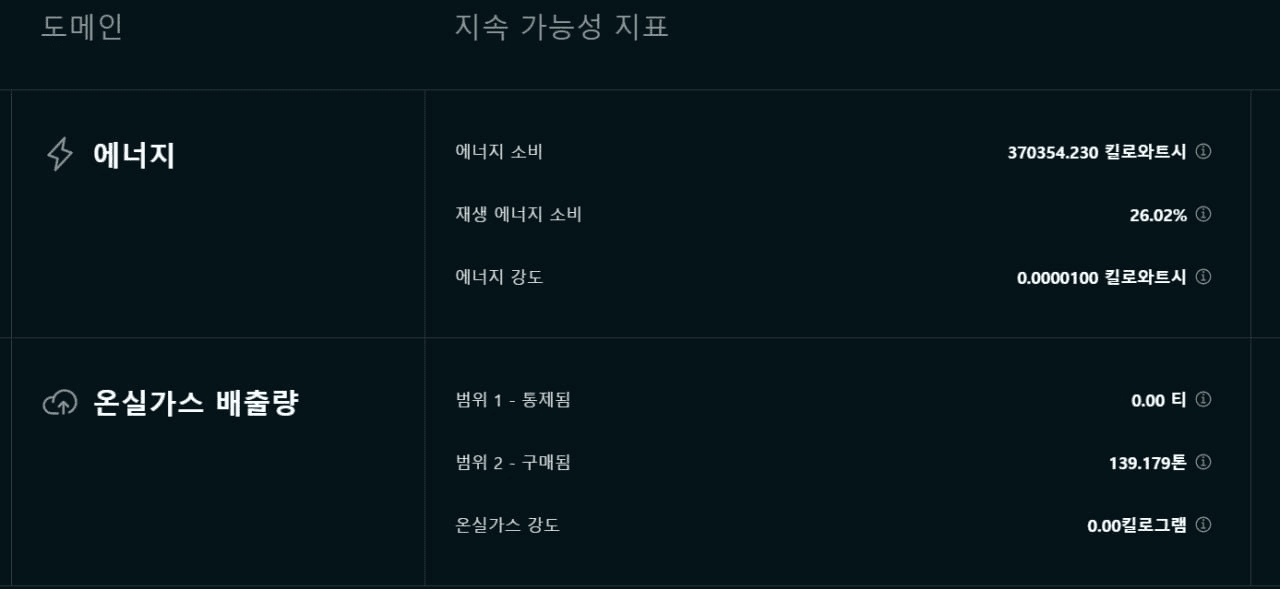Viewport: 1280px width, 589px height.
Task: Click the 지속 가능성 지표 column header
Action: (562, 27)
